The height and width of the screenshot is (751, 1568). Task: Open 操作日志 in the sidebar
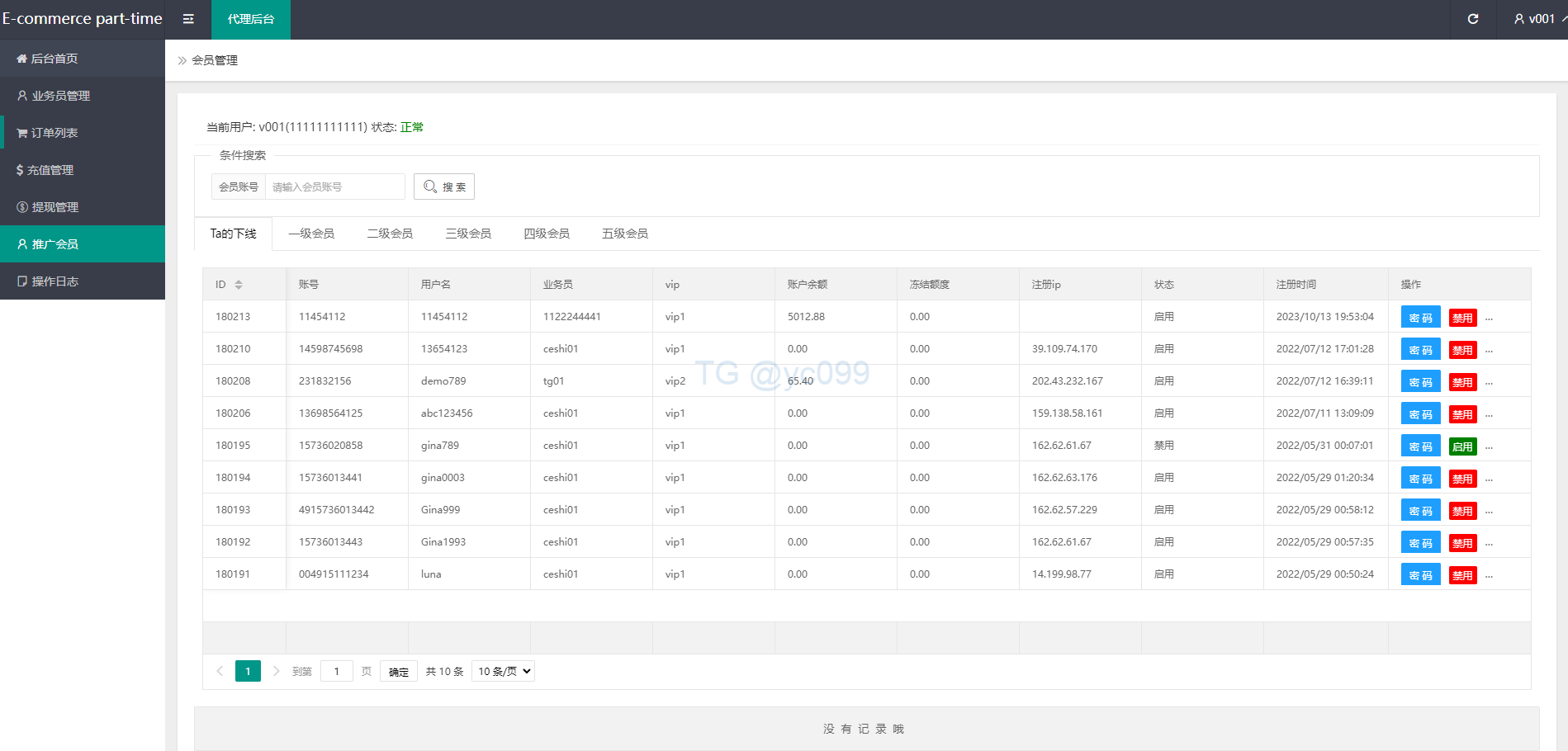[54, 281]
